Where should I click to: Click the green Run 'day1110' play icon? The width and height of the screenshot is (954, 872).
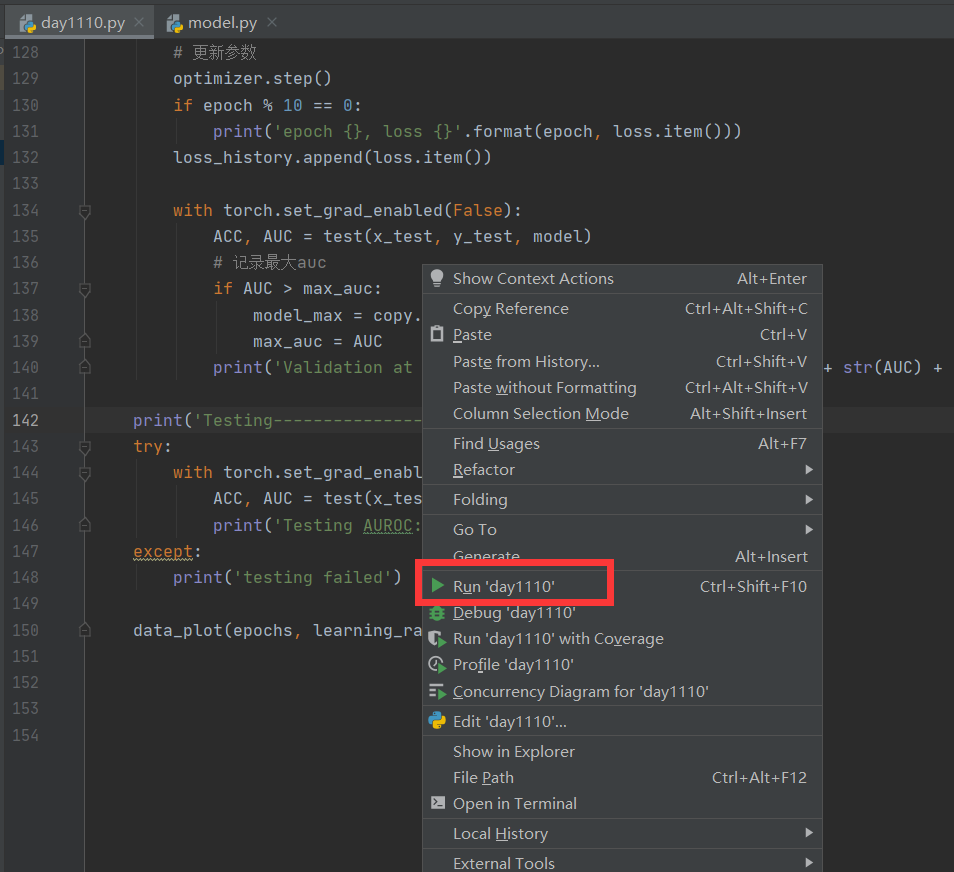click(437, 586)
